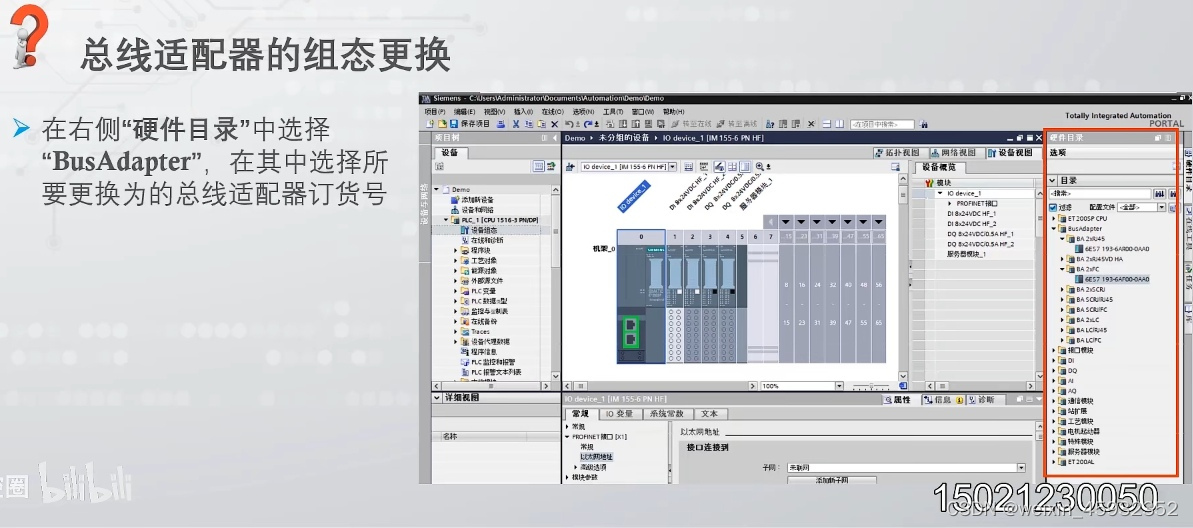Click the Copy toolbar icon
The image size is (1193, 528).
coord(528,124)
